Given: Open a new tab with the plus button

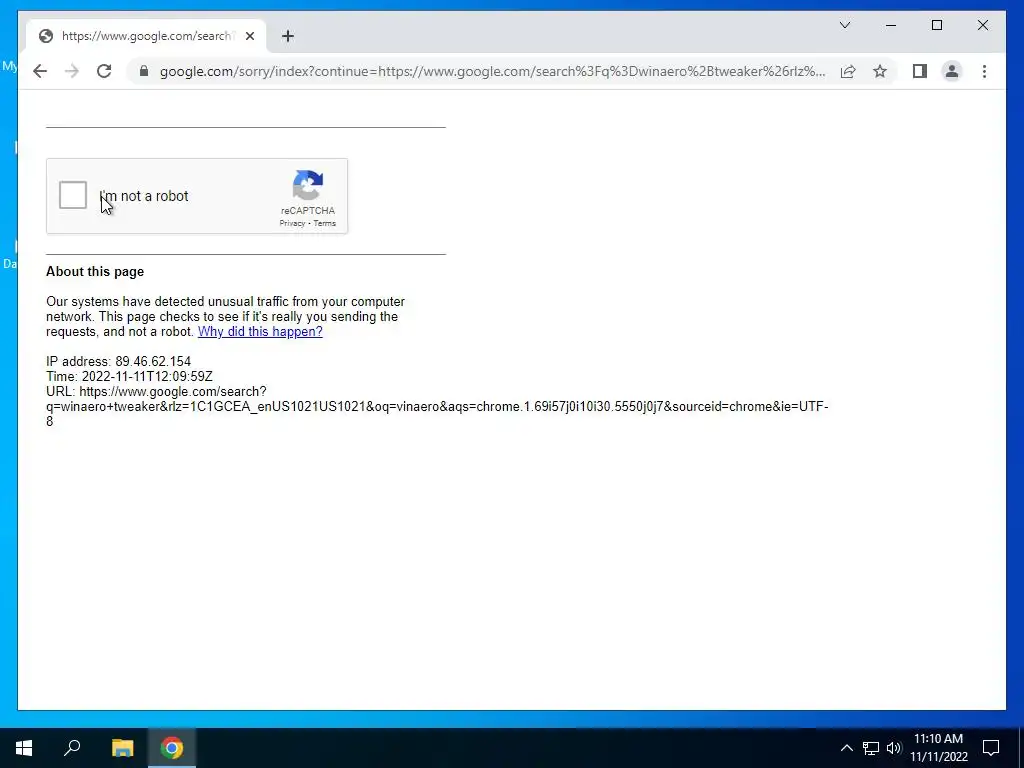Looking at the screenshot, I should click(287, 36).
